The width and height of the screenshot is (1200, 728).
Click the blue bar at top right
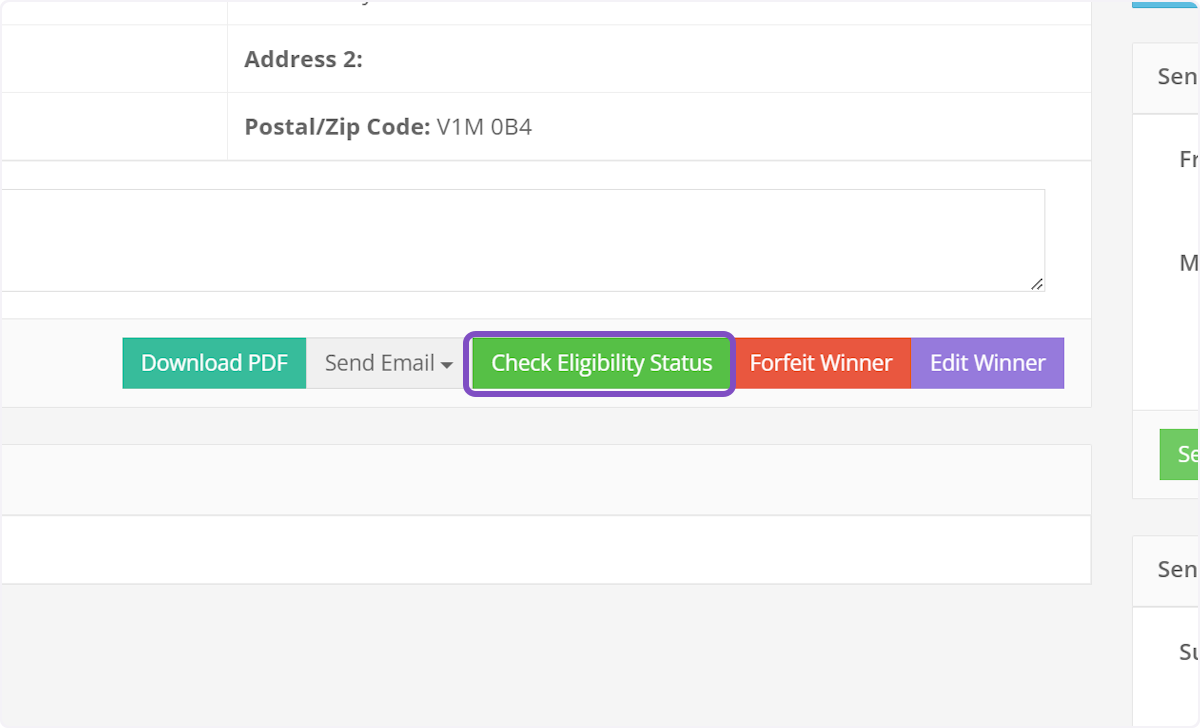1166,4
